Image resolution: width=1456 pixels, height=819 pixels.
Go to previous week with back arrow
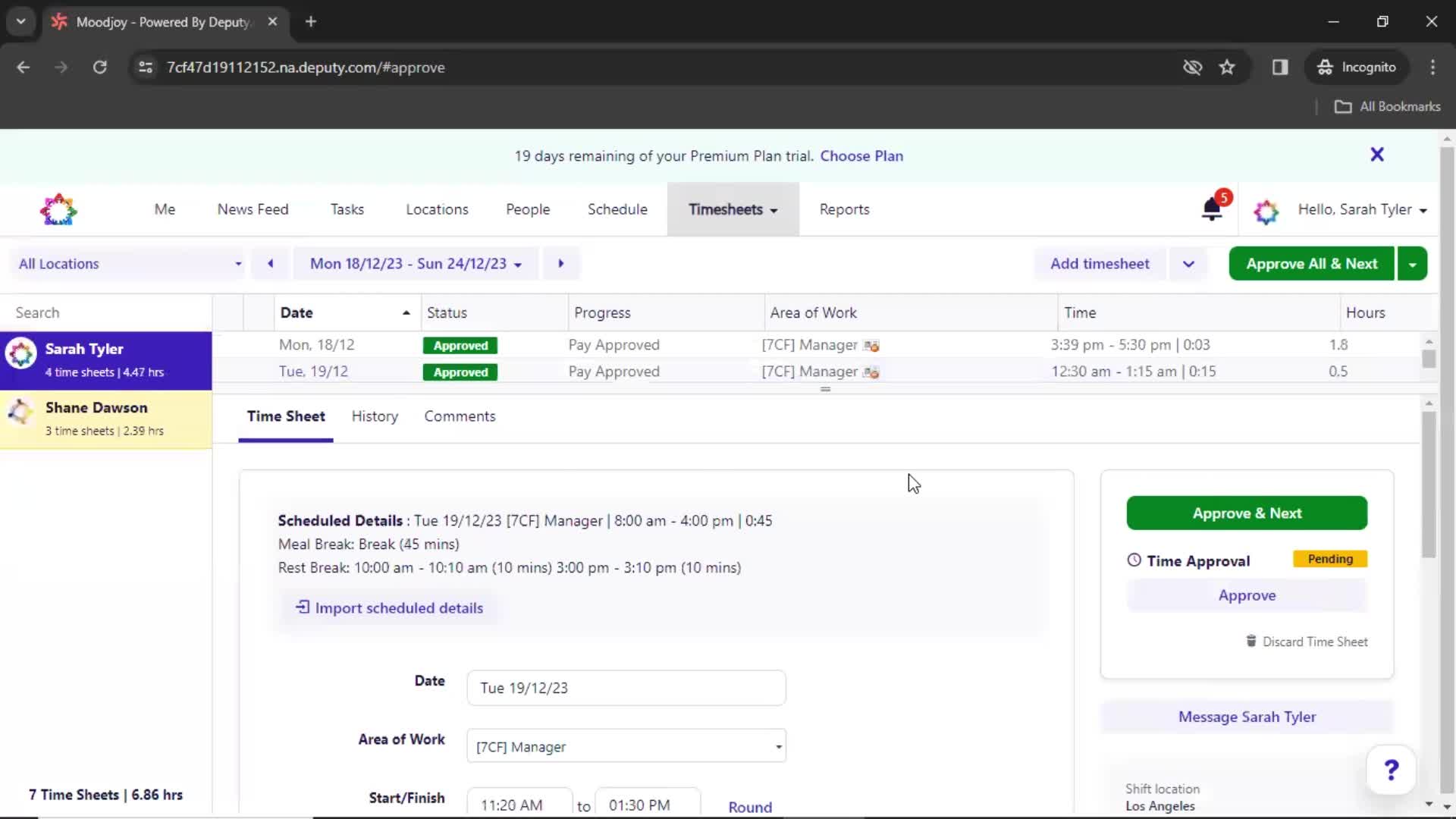tap(270, 263)
